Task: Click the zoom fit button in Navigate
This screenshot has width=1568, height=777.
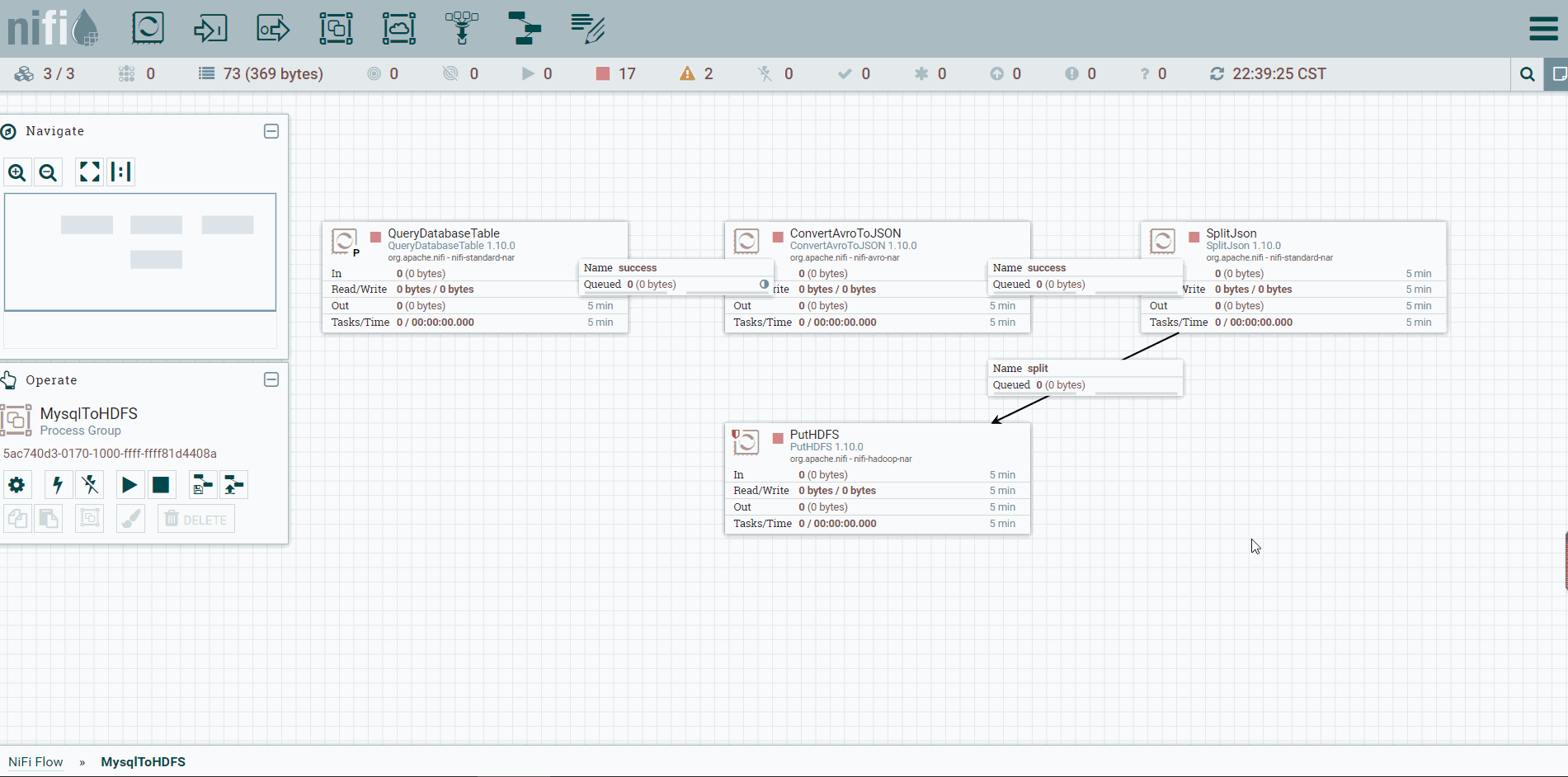Action: [x=89, y=172]
